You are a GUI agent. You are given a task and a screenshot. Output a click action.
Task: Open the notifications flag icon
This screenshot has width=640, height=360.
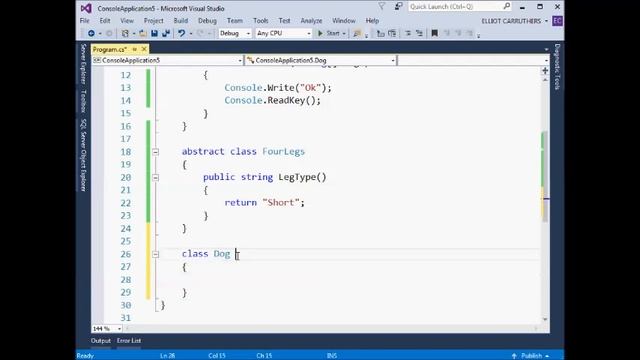(x=382, y=7)
